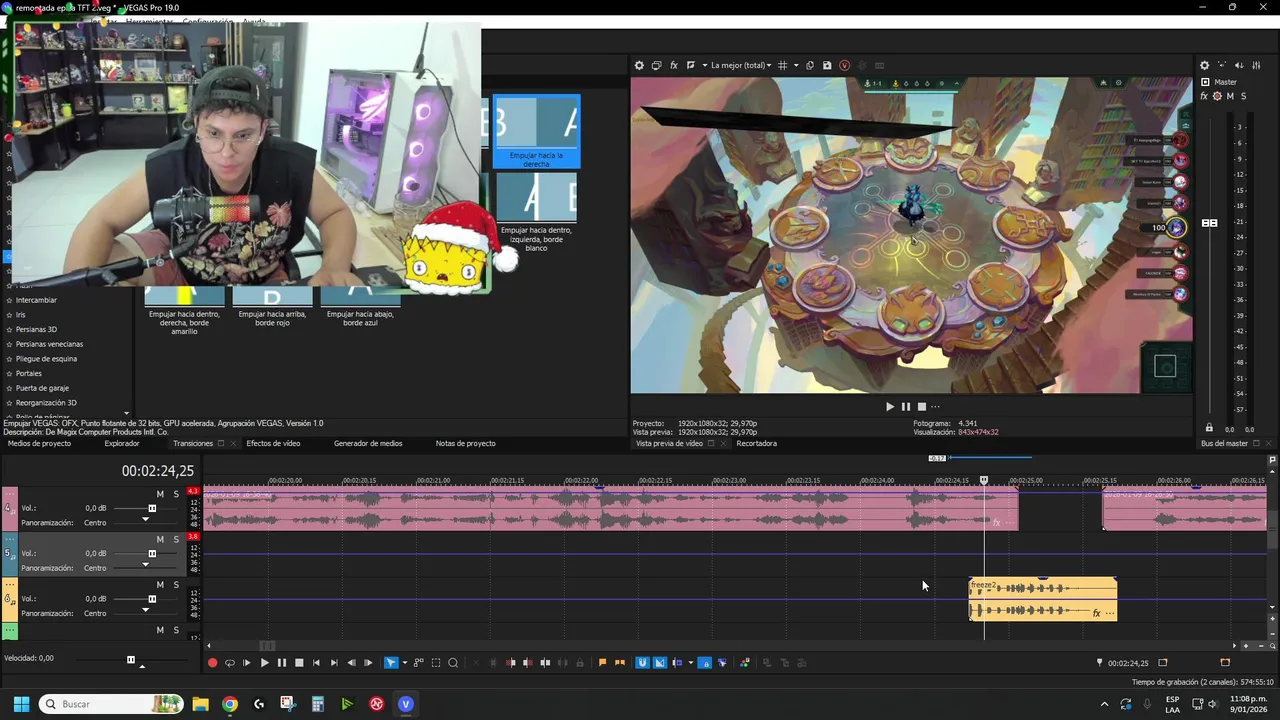
Task: Select the Normal edit tool arrow
Action: (391, 663)
